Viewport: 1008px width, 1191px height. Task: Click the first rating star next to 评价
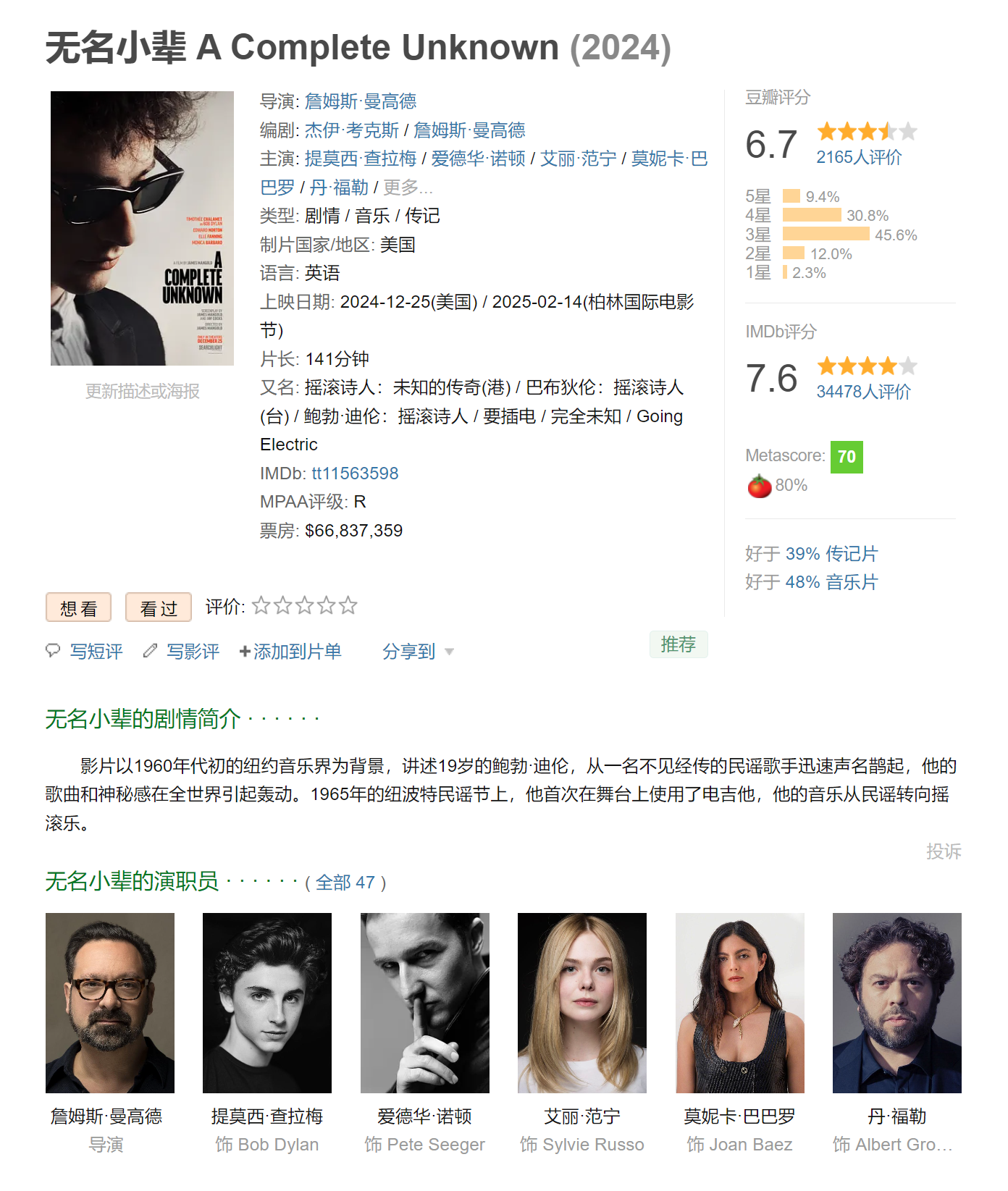[261, 605]
